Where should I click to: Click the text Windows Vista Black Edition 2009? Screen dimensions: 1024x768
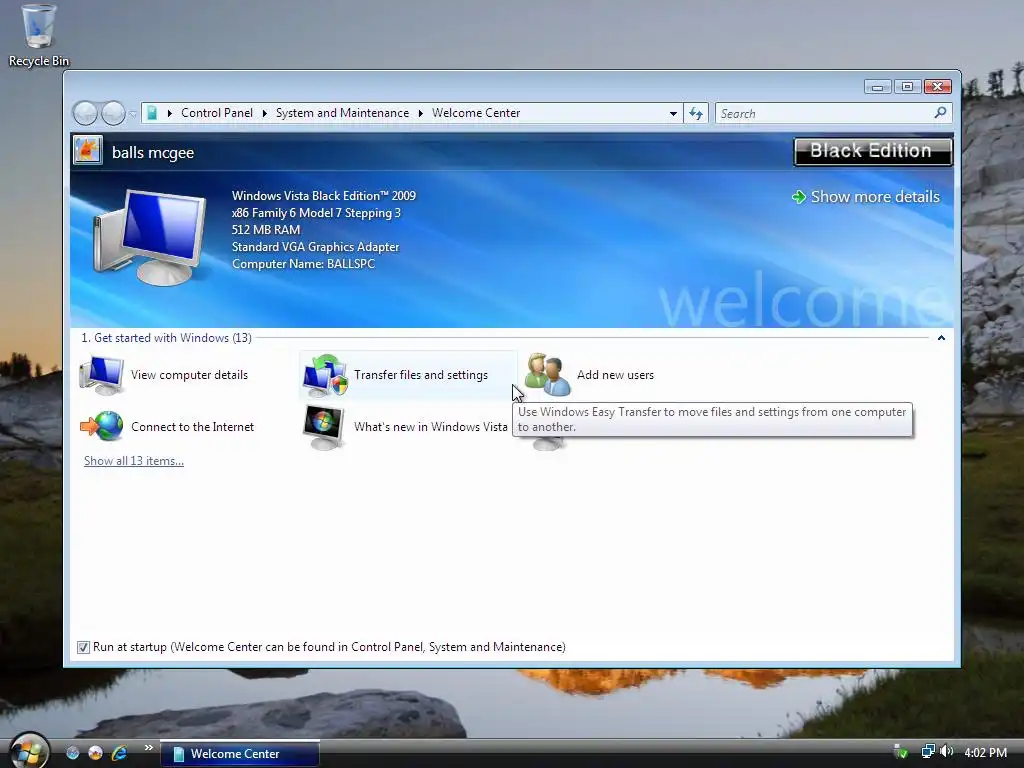(x=323, y=196)
